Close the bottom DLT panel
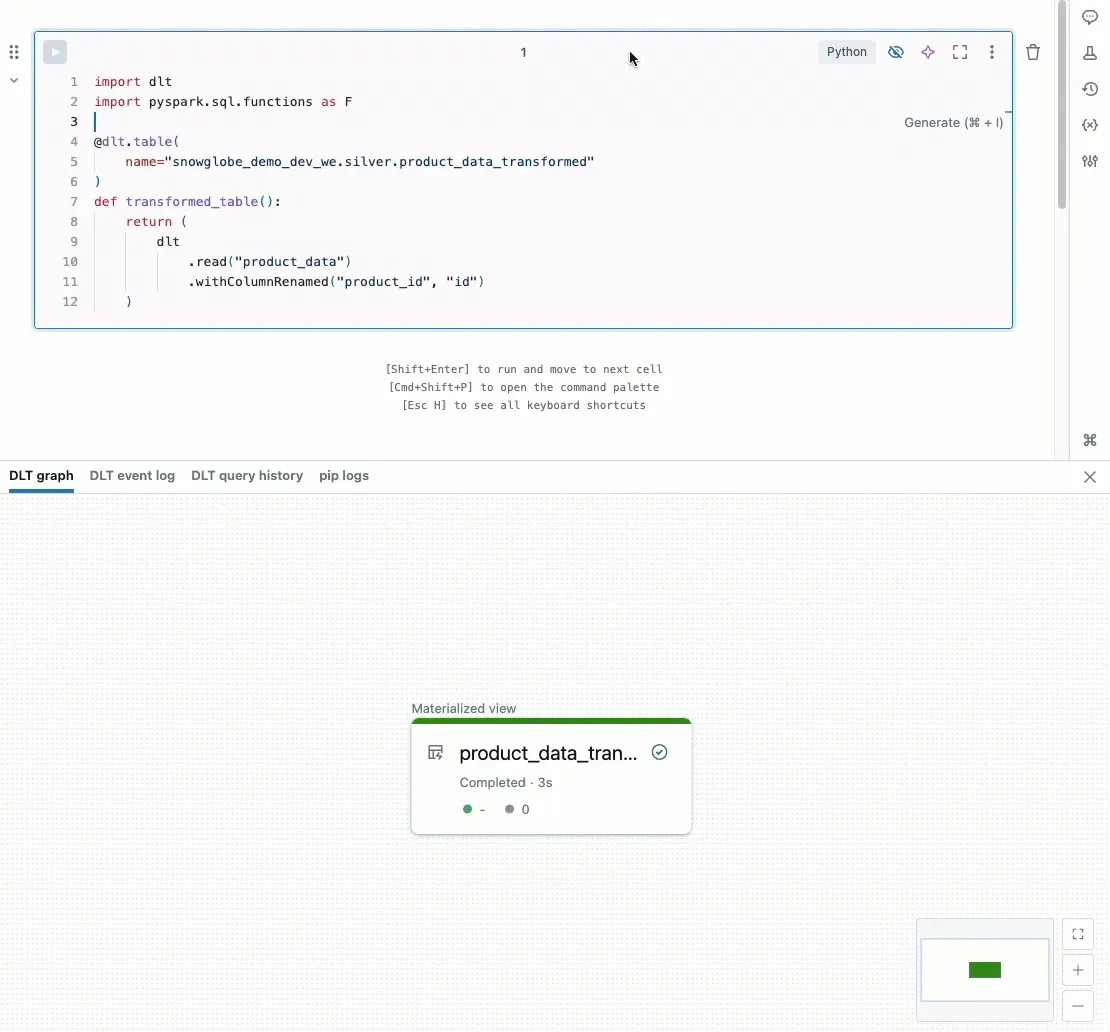Screen dimensions: 1110x1032 [1089, 477]
